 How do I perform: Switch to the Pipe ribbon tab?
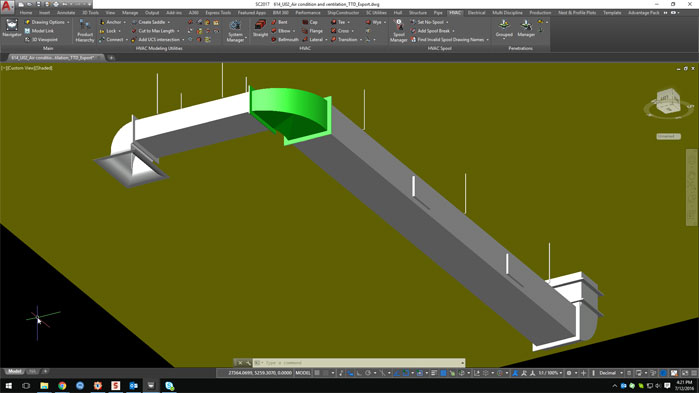(438, 13)
